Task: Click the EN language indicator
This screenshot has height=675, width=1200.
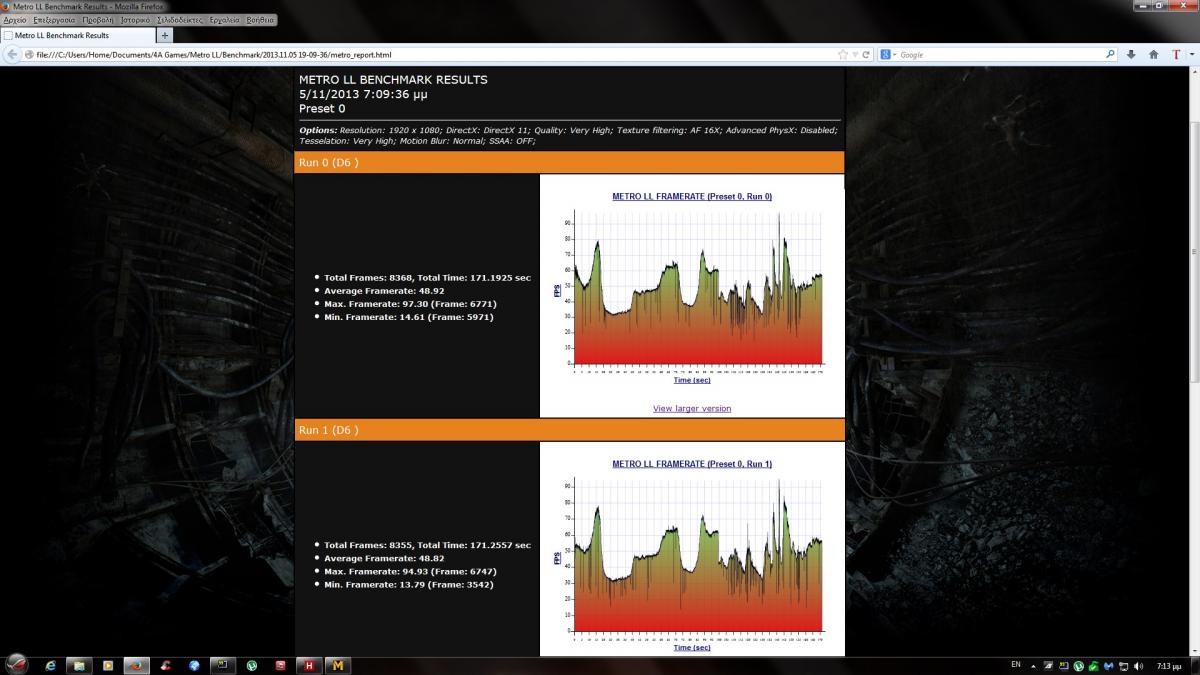Action: (1016, 664)
